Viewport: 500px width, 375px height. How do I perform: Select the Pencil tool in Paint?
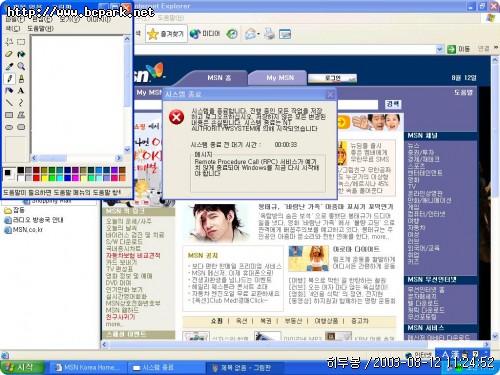(9, 79)
